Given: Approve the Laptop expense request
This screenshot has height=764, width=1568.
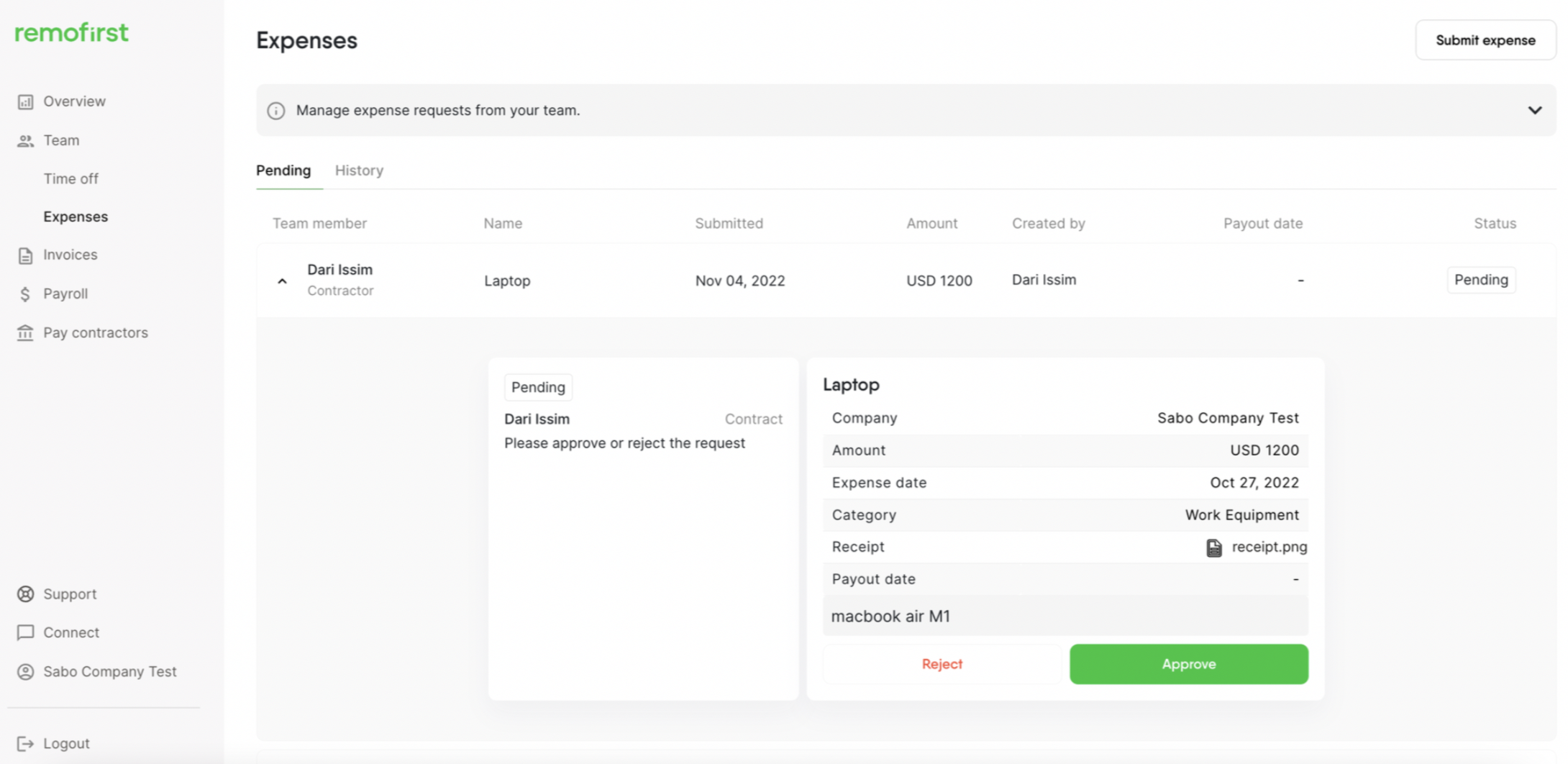Looking at the screenshot, I should point(1188,664).
